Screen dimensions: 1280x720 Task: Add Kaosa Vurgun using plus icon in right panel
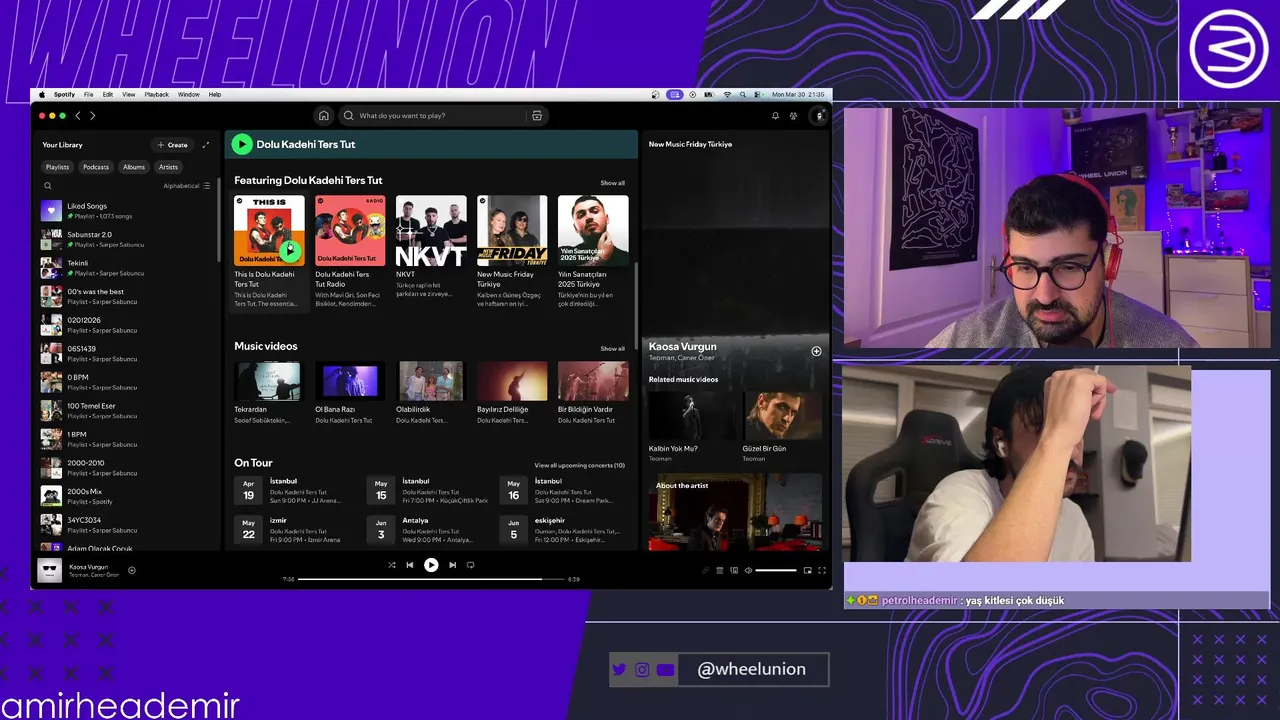[x=816, y=351]
